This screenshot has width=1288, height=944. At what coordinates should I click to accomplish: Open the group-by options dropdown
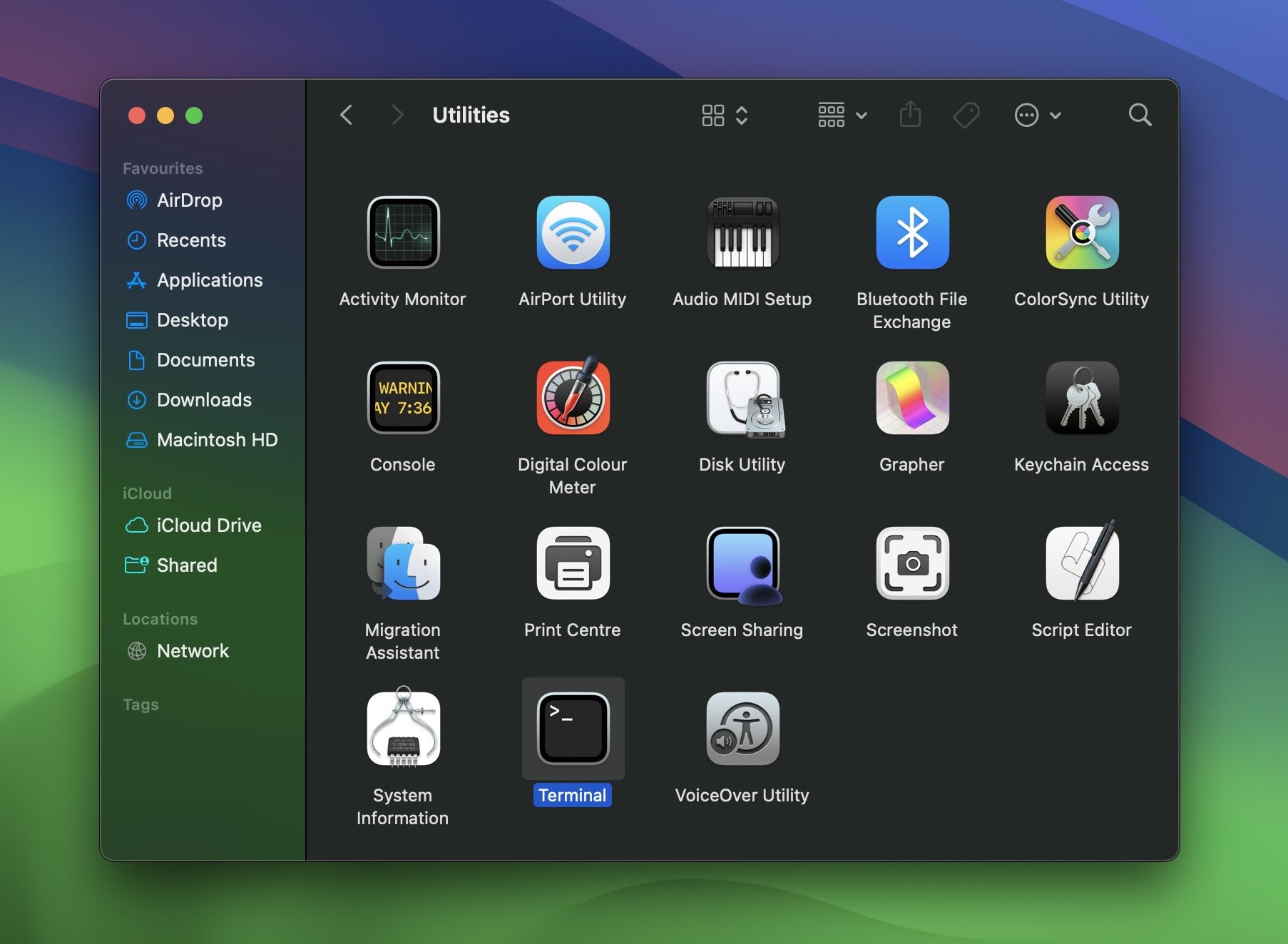point(842,115)
